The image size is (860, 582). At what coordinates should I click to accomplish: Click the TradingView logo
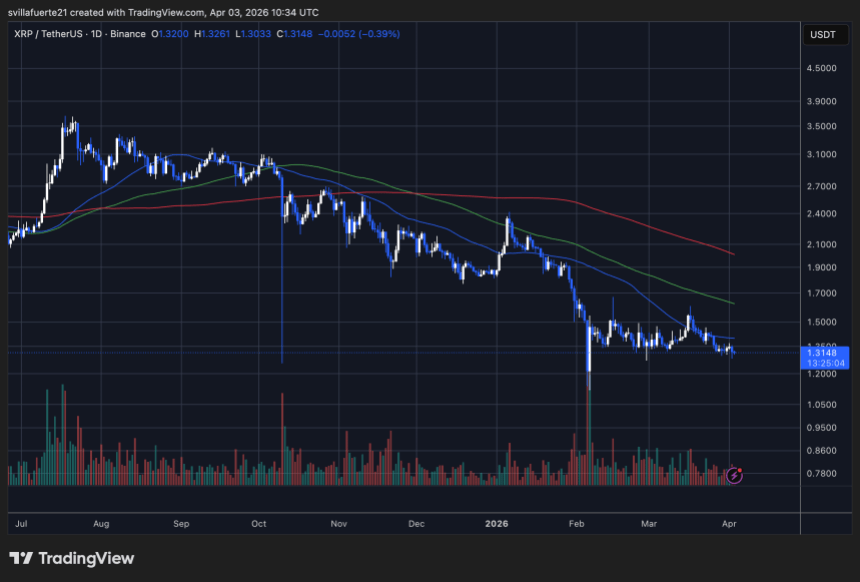pyautogui.click(x=70, y=559)
